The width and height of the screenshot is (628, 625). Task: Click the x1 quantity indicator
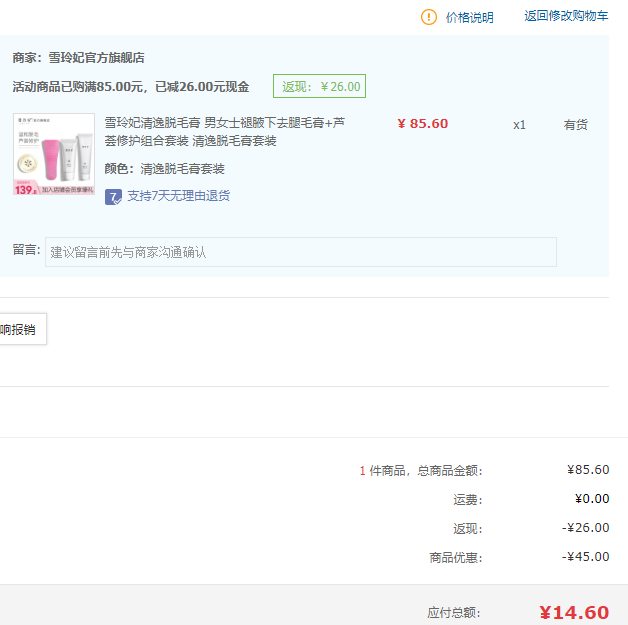519,125
